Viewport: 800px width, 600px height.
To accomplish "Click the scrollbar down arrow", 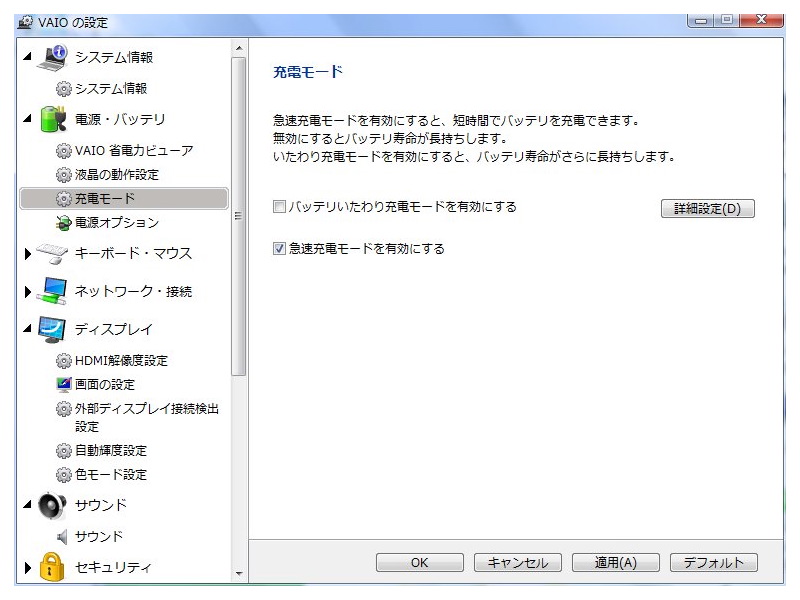I will point(239,574).
